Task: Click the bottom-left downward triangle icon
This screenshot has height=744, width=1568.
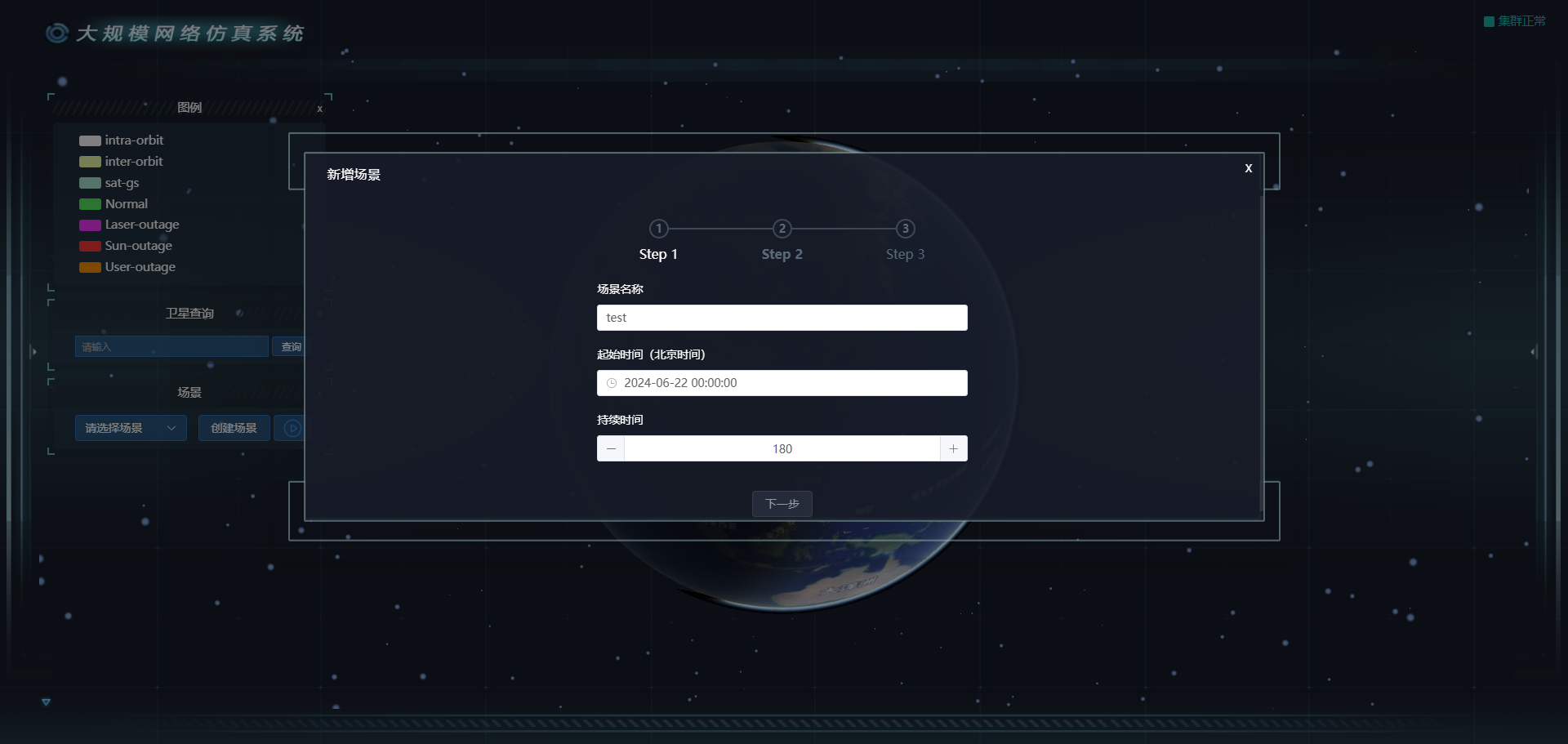Action: click(x=46, y=702)
